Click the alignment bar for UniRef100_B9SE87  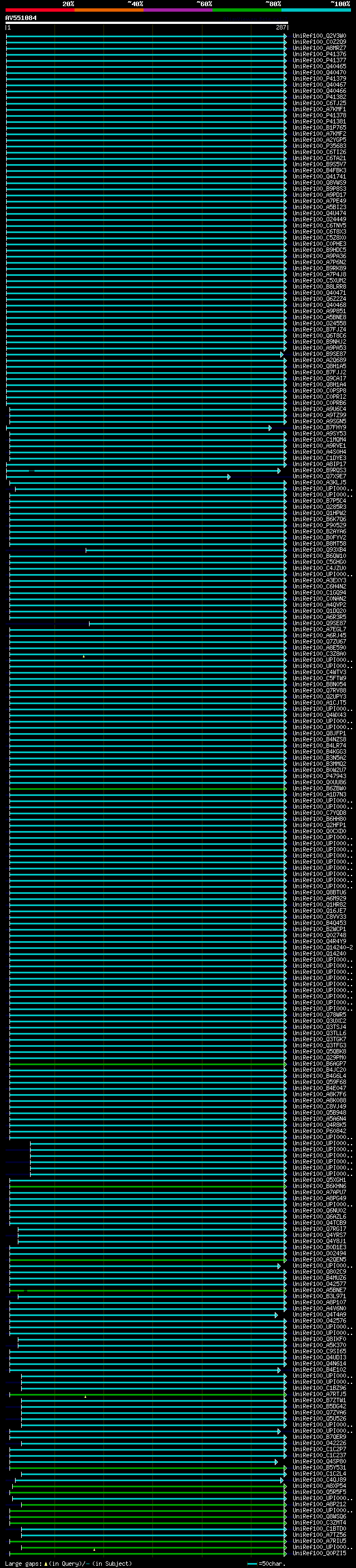click(x=145, y=354)
